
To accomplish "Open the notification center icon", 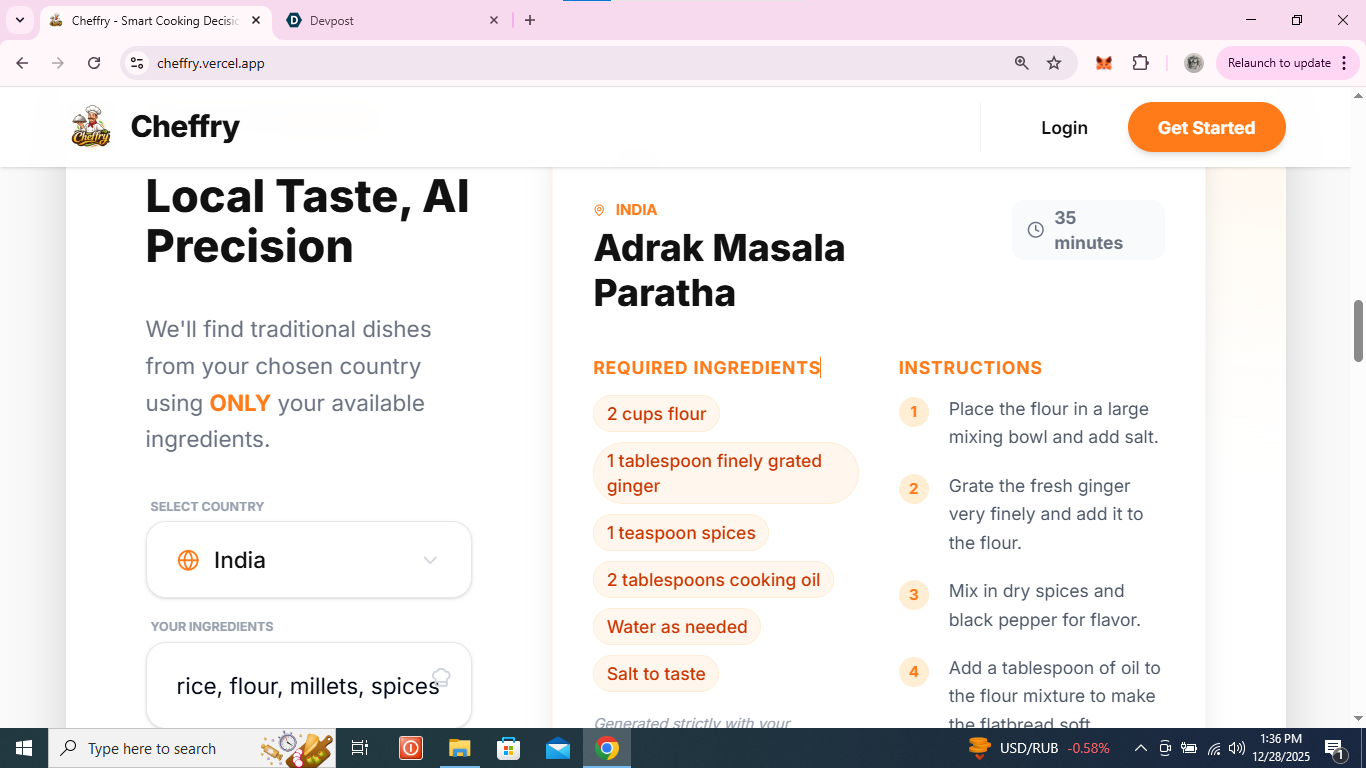I will pos(1334,748).
